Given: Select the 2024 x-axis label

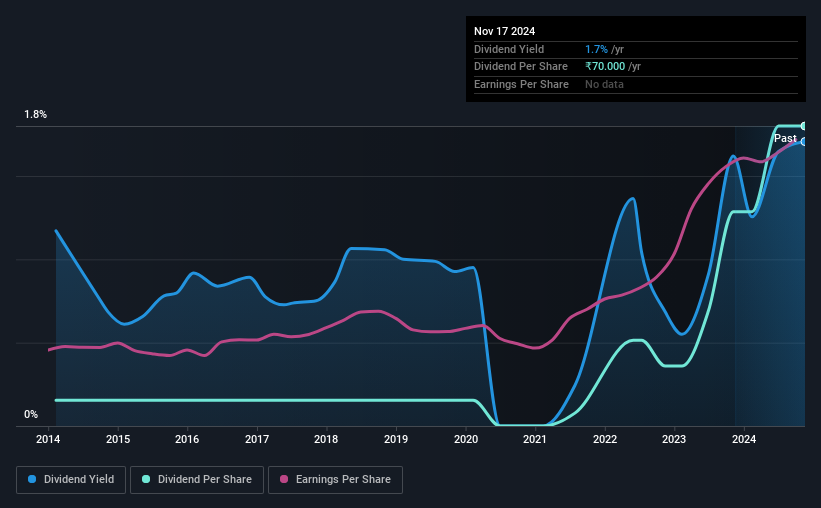Looking at the screenshot, I should tap(744, 439).
